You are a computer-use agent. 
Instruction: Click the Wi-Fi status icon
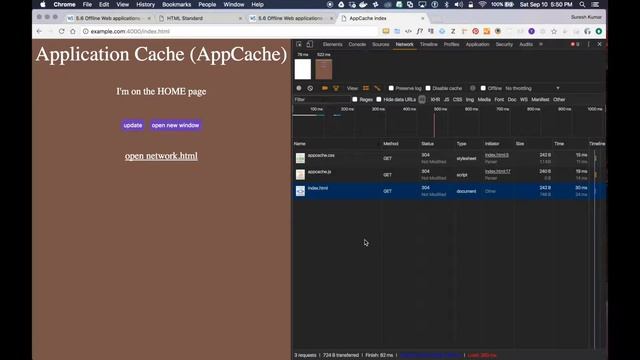pyautogui.click(x=482, y=4)
